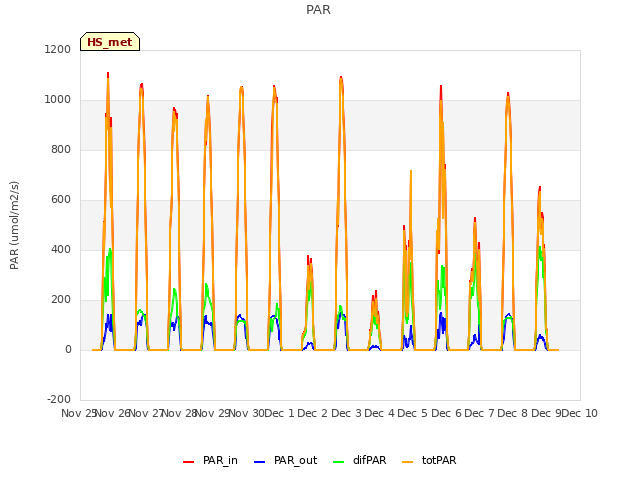Click the Dec 5 x-axis label

pyautogui.click(x=413, y=413)
